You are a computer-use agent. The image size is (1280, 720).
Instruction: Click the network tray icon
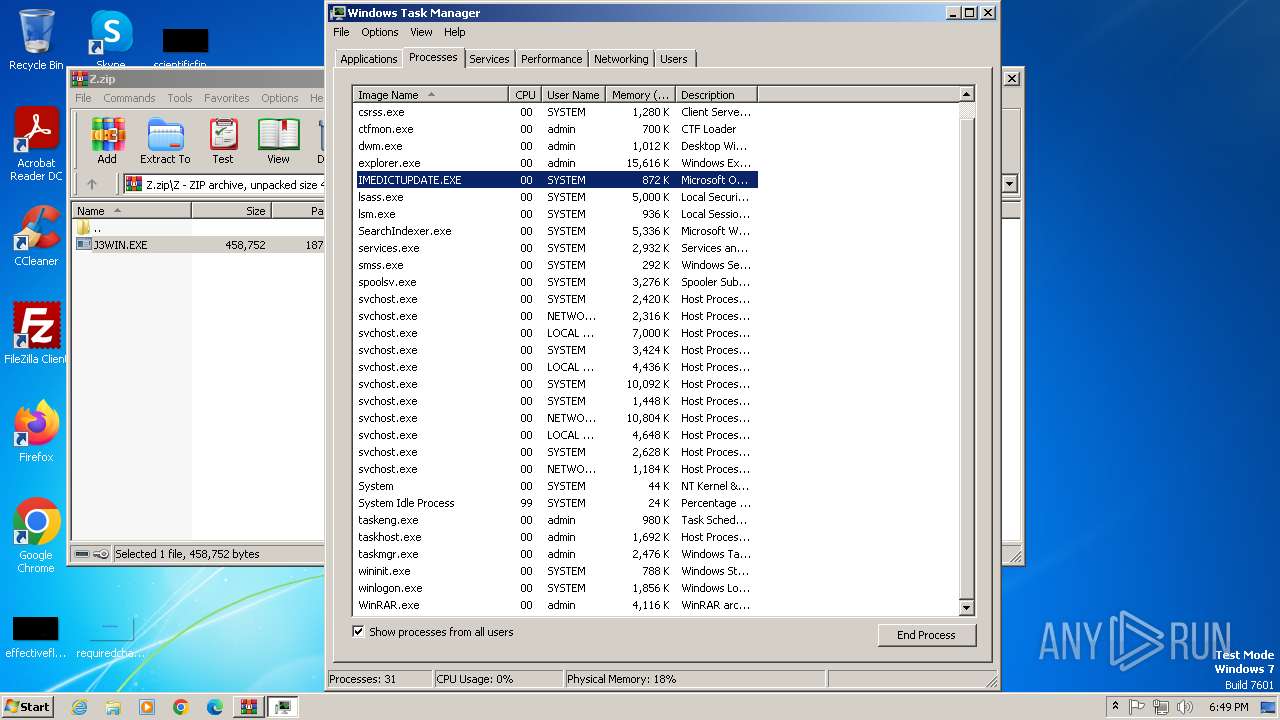tap(1161, 707)
